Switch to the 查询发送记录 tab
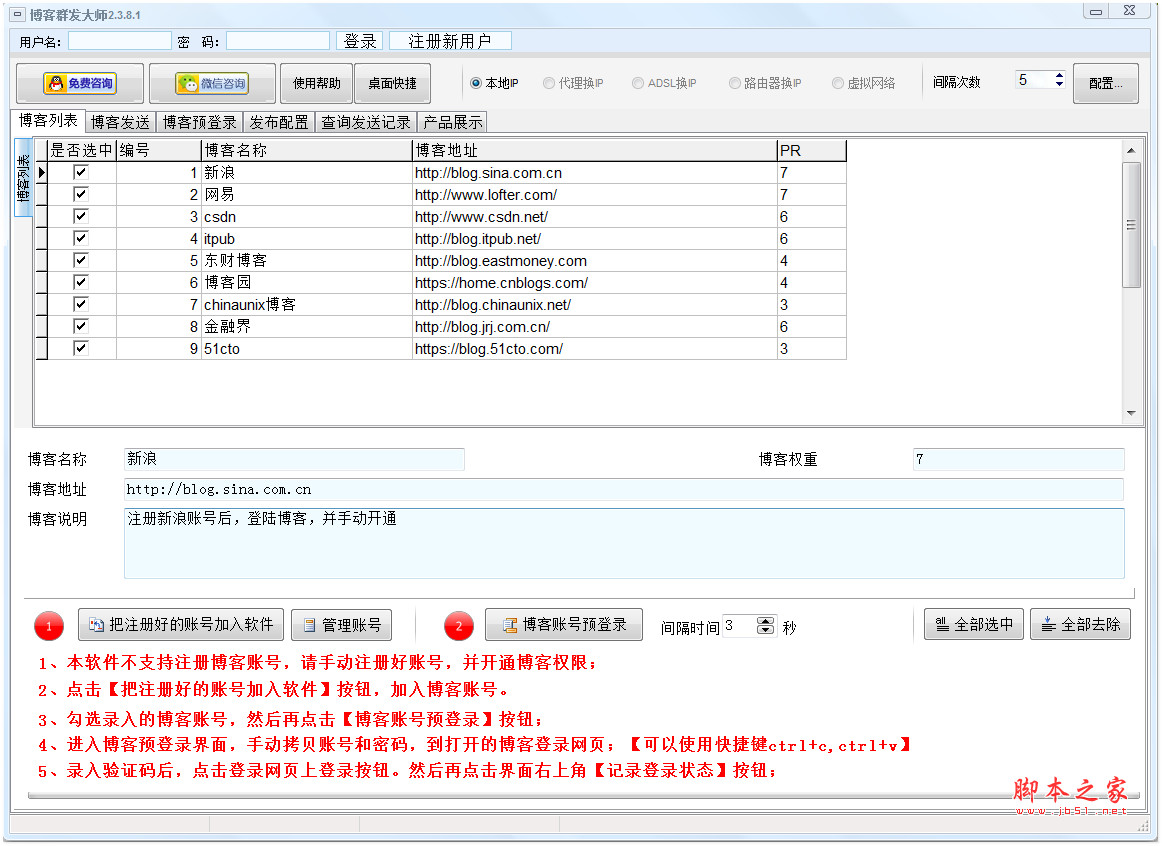The width and height of the screenshot is (1162, 846). click(366, 122)
